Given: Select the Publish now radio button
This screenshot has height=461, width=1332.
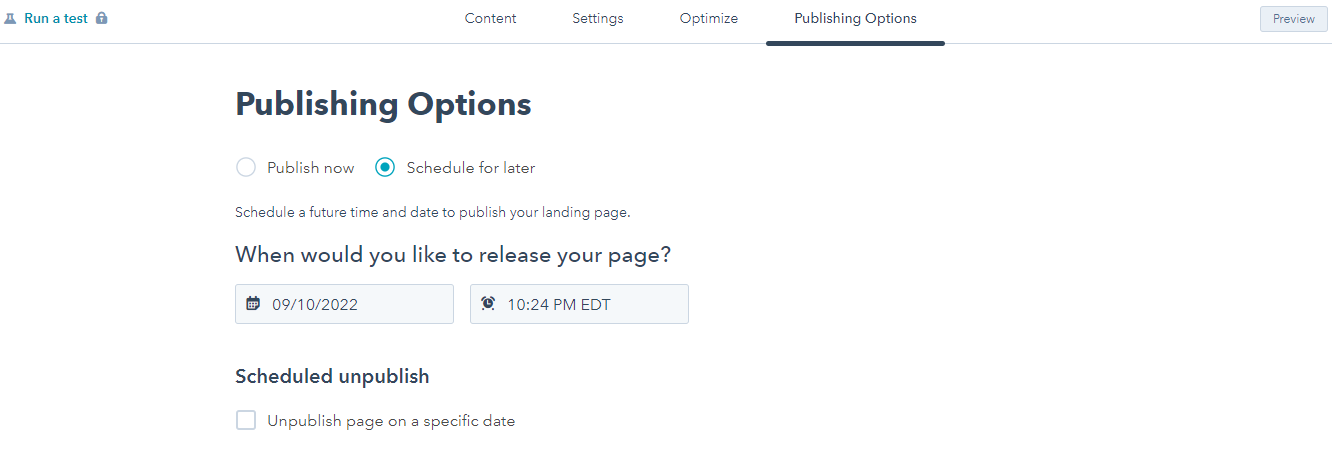Looking at the screenshot, I should 245,168.
